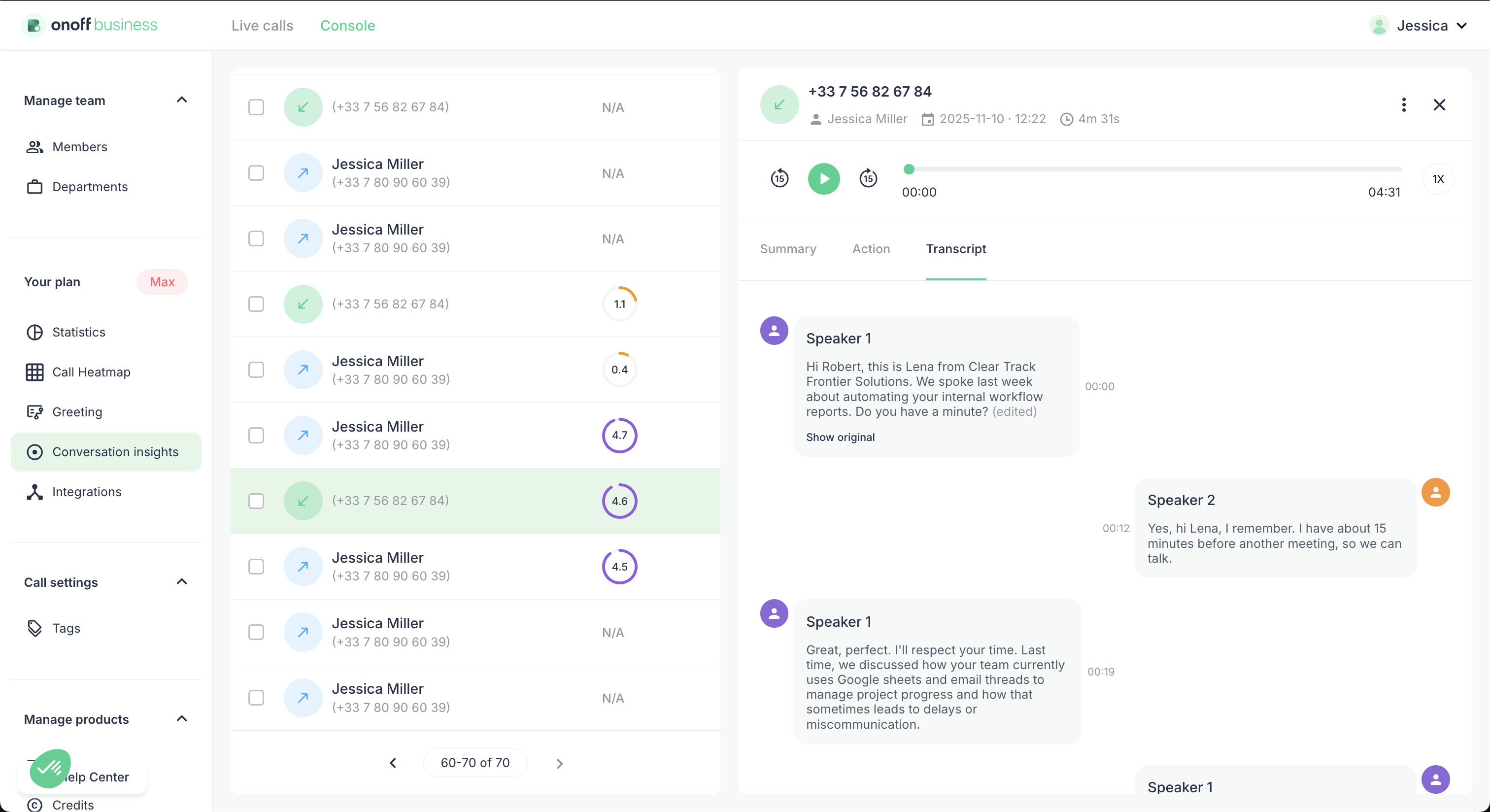The height and width of the screenshot is (812, 1490).
Task: Skip recording forward 15 seconds
Action: [x=868, y=179]
